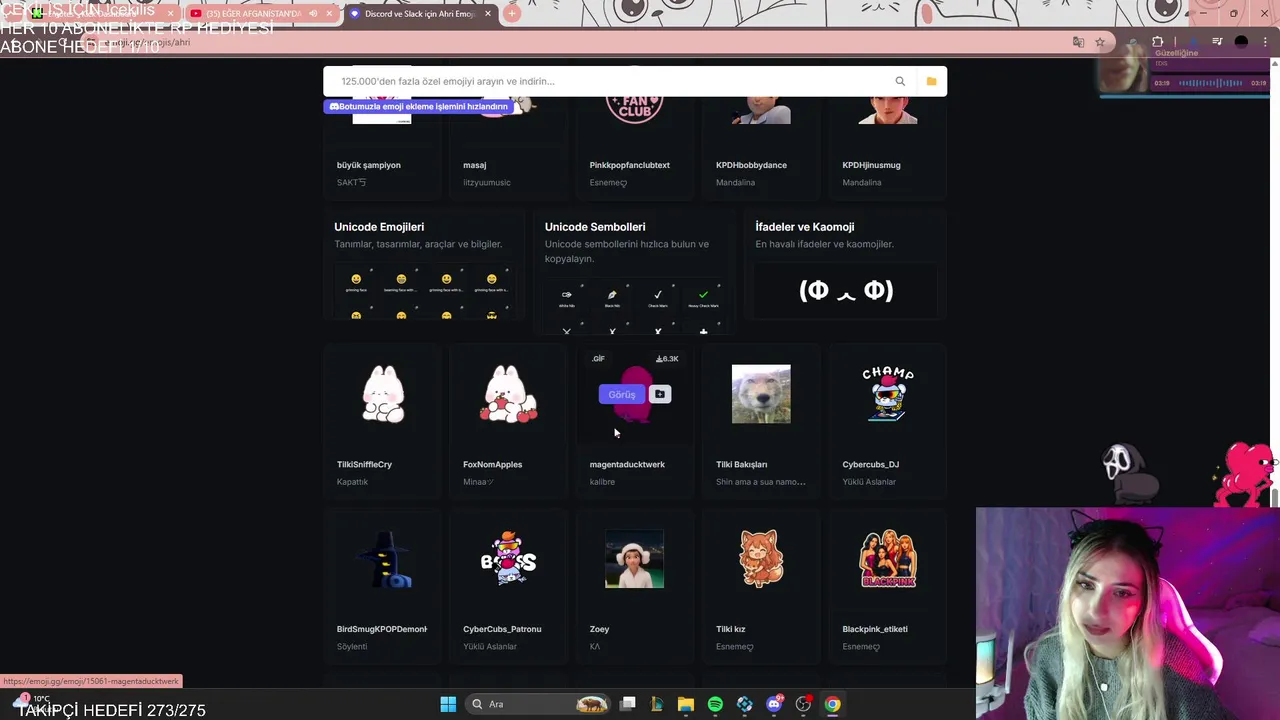Click the kaomoji face (Φ ︵ Φ) preview
The height and width of the screenshot is (720, 1280).
(845, 290)
